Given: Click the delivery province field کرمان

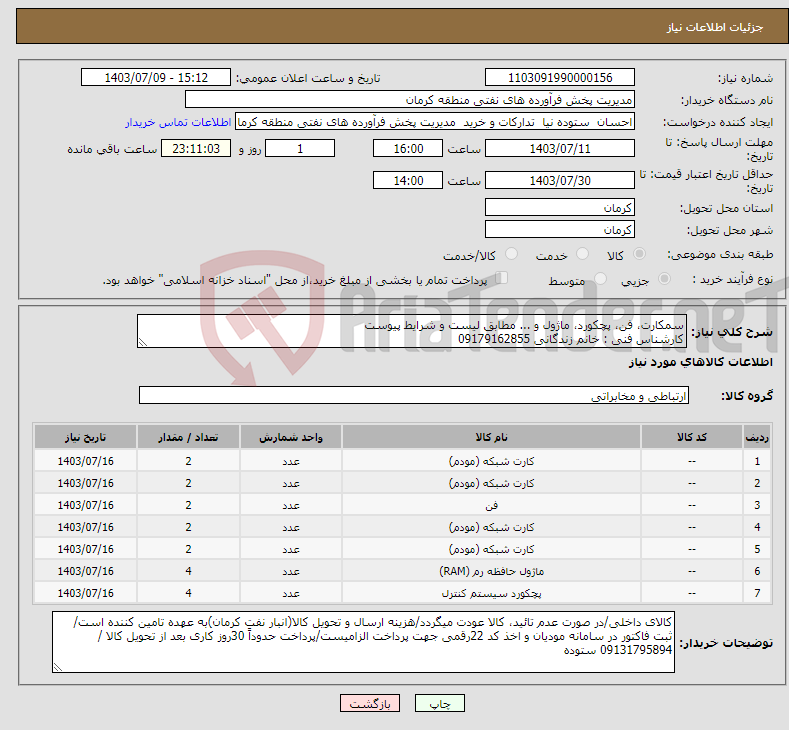Looking at the screenshot, I should (x=560, y=207).
